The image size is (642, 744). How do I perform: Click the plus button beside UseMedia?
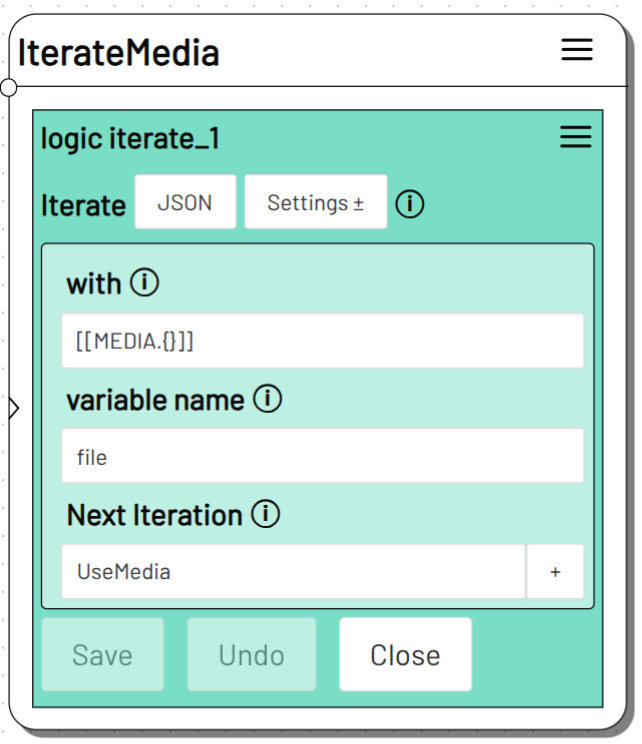555,572
